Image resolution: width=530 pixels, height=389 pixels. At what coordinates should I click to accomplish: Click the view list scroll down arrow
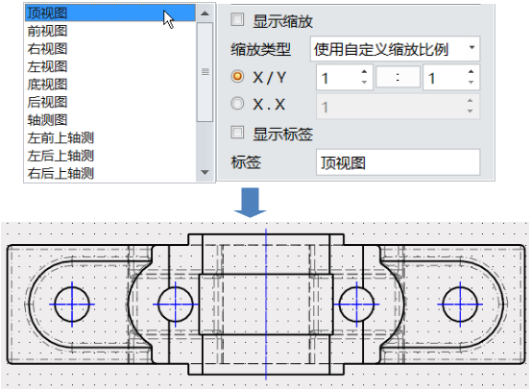coord(205,172)
